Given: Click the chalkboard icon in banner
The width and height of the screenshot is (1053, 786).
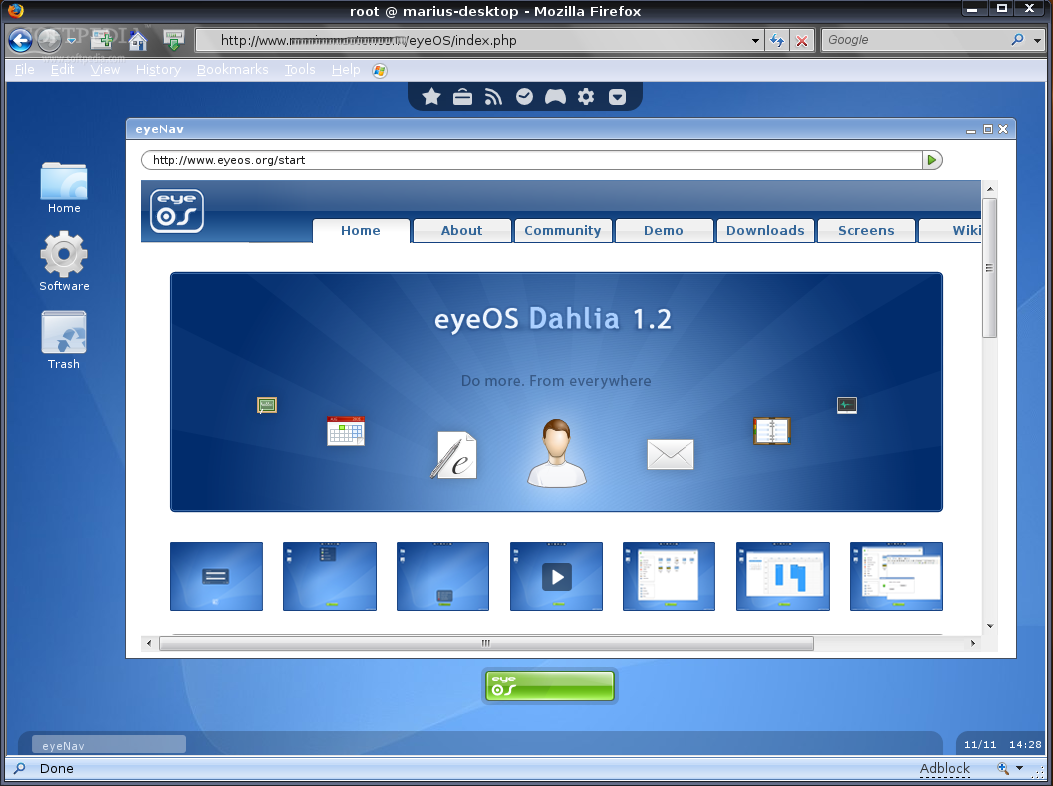Looking at the screenshot, I should pos(267,405).
